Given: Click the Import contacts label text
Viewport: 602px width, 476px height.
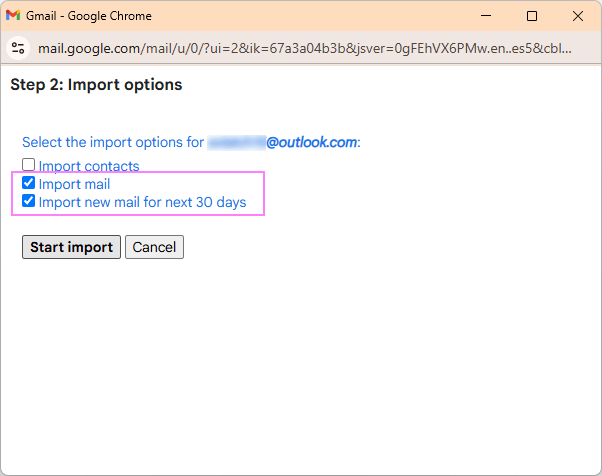Looking at the screenshot, I should [x=89, y=166].
